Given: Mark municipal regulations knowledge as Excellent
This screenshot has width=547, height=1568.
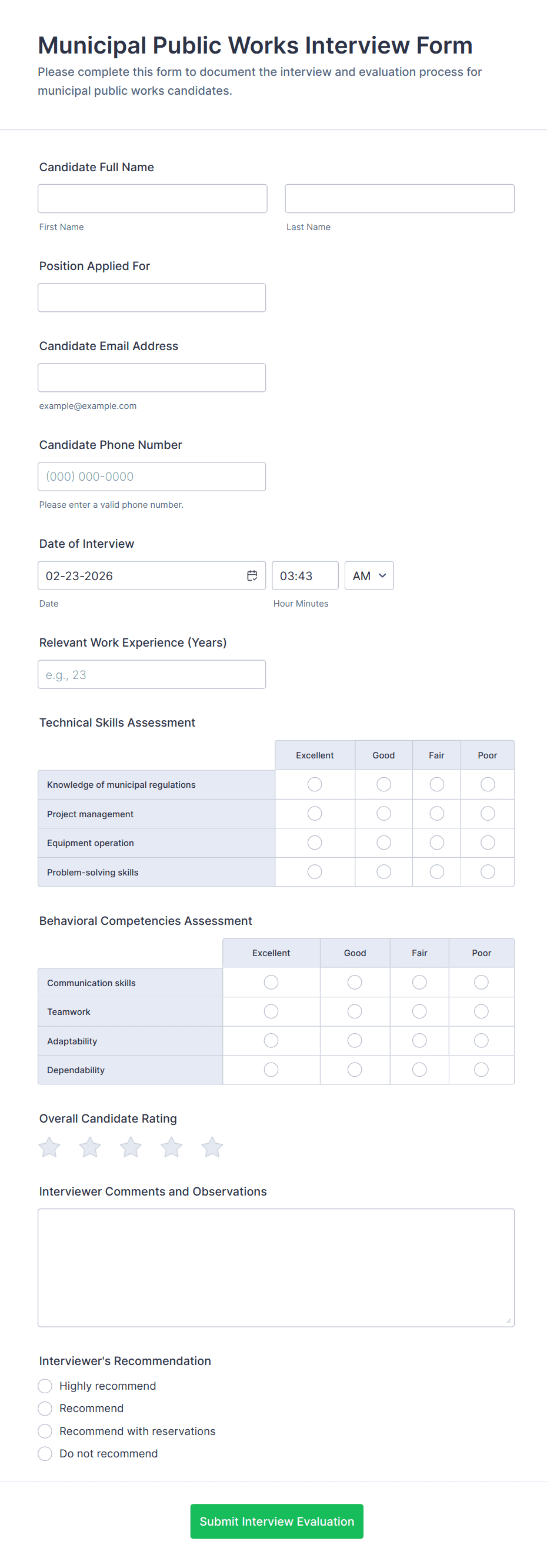Looking at the screenshot, I should tap(315, 784).
